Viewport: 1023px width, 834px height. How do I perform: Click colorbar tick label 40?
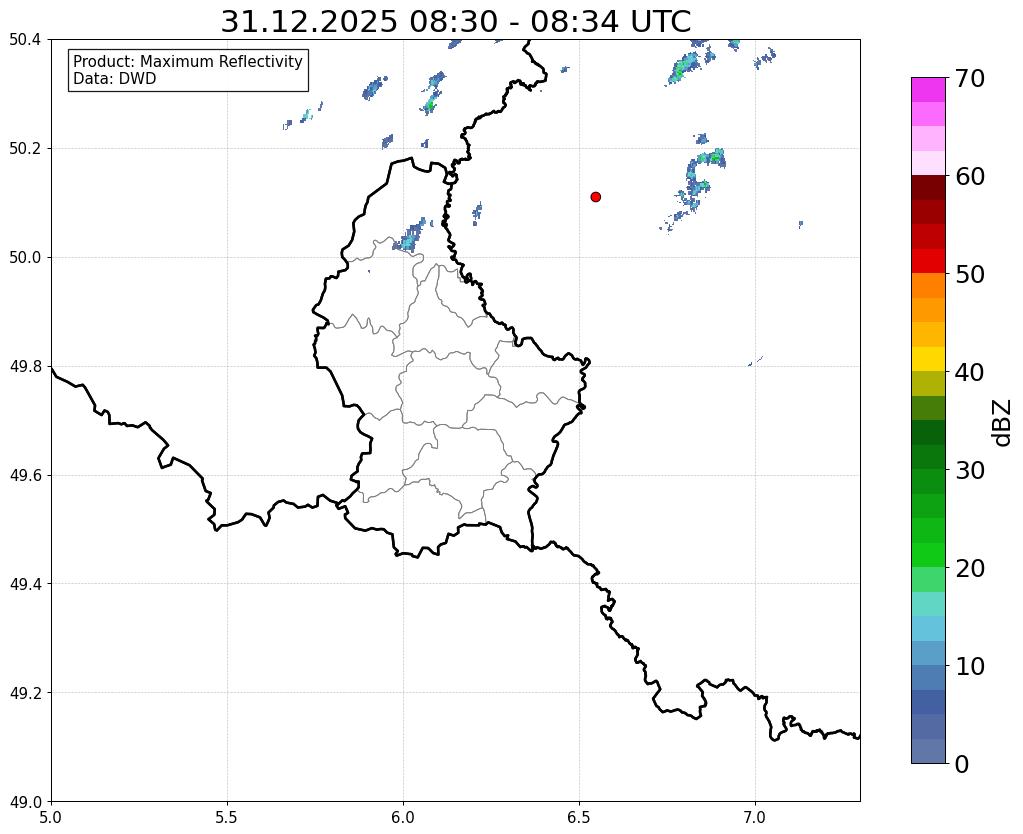[970, 372]
